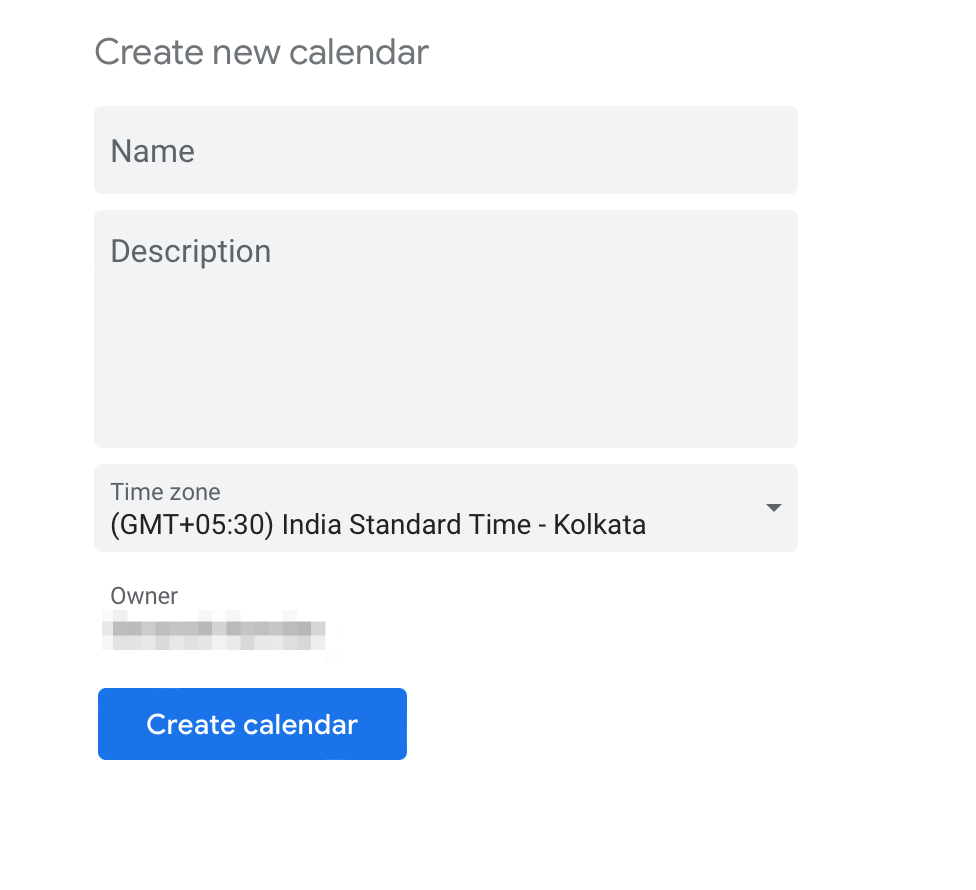Screen dimensions: 976x890
Task: Click the GMT+05:30 offset text
Action: (192, 524)
